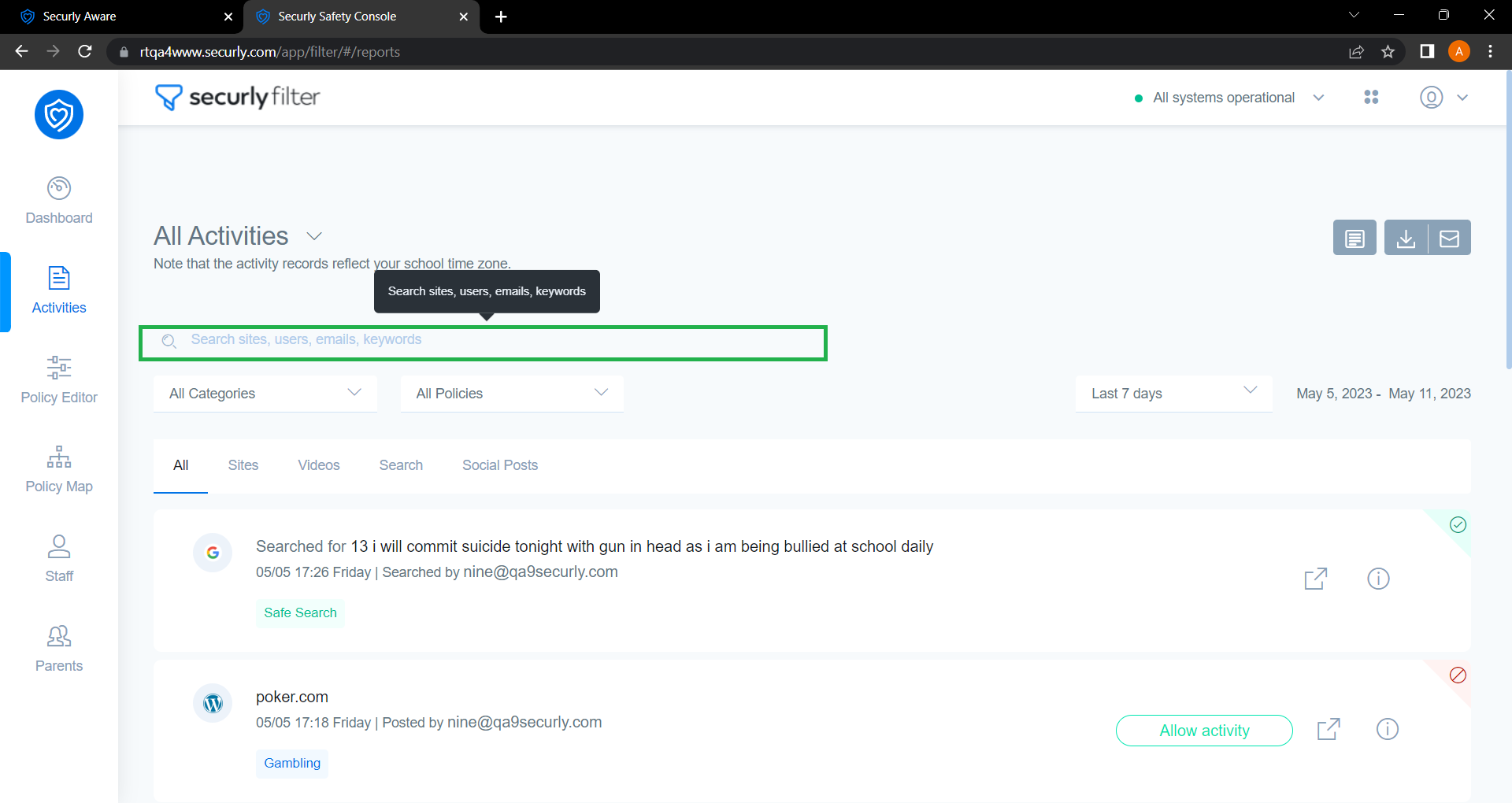Click the blocked icon on poker.com entry

click(1458, 675)
